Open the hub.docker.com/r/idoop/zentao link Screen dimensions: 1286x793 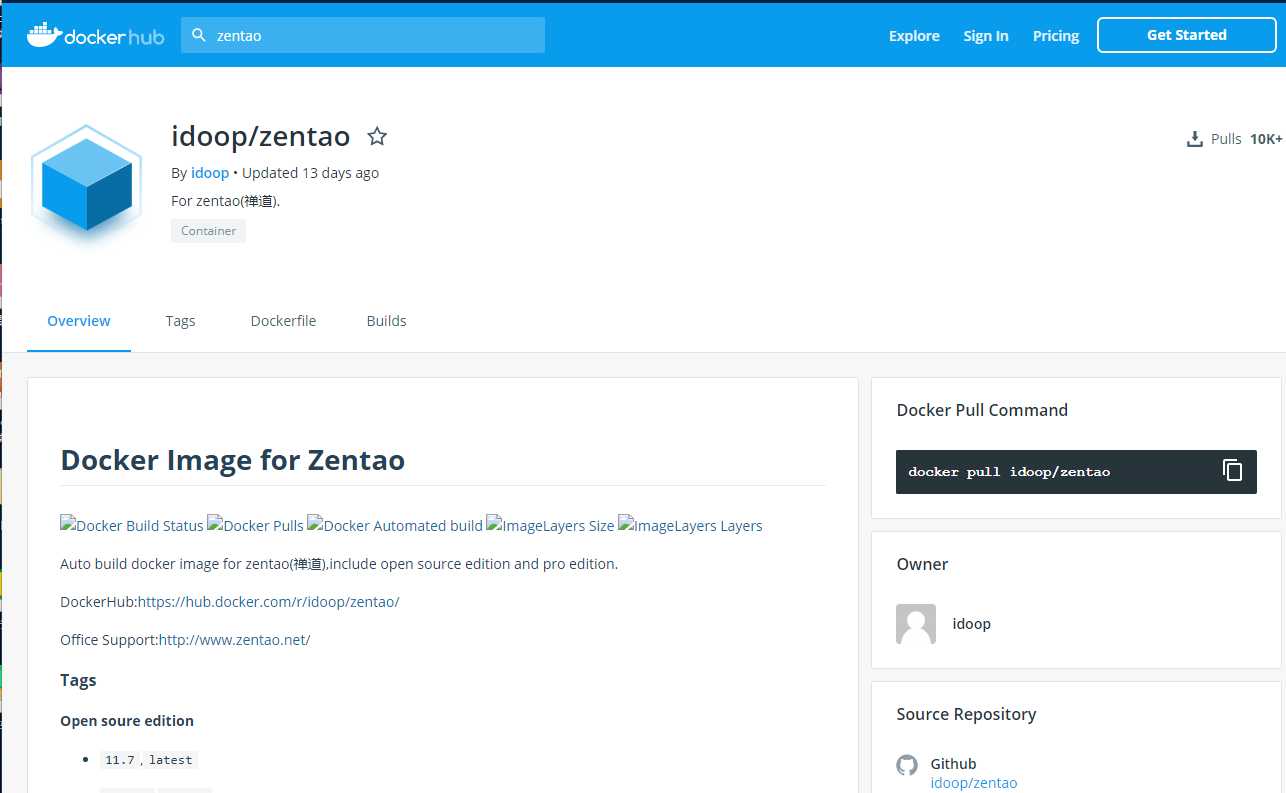[x=268, y=602]
